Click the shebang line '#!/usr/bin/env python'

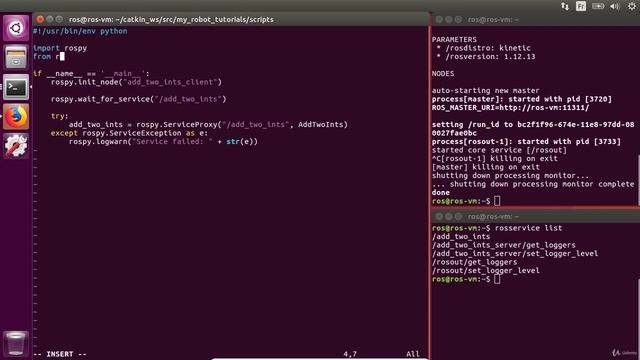point(80,31)
